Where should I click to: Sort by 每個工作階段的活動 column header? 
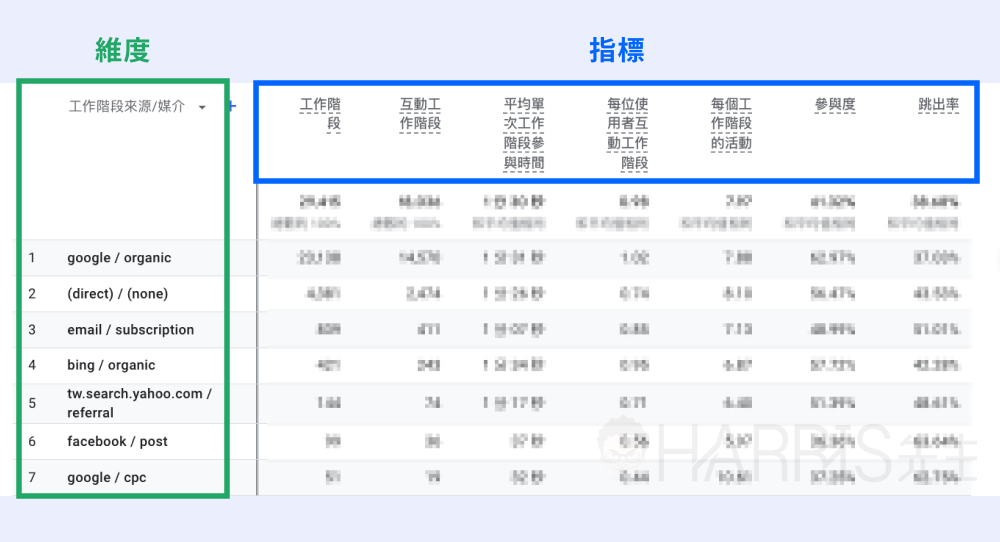[732, 124]
